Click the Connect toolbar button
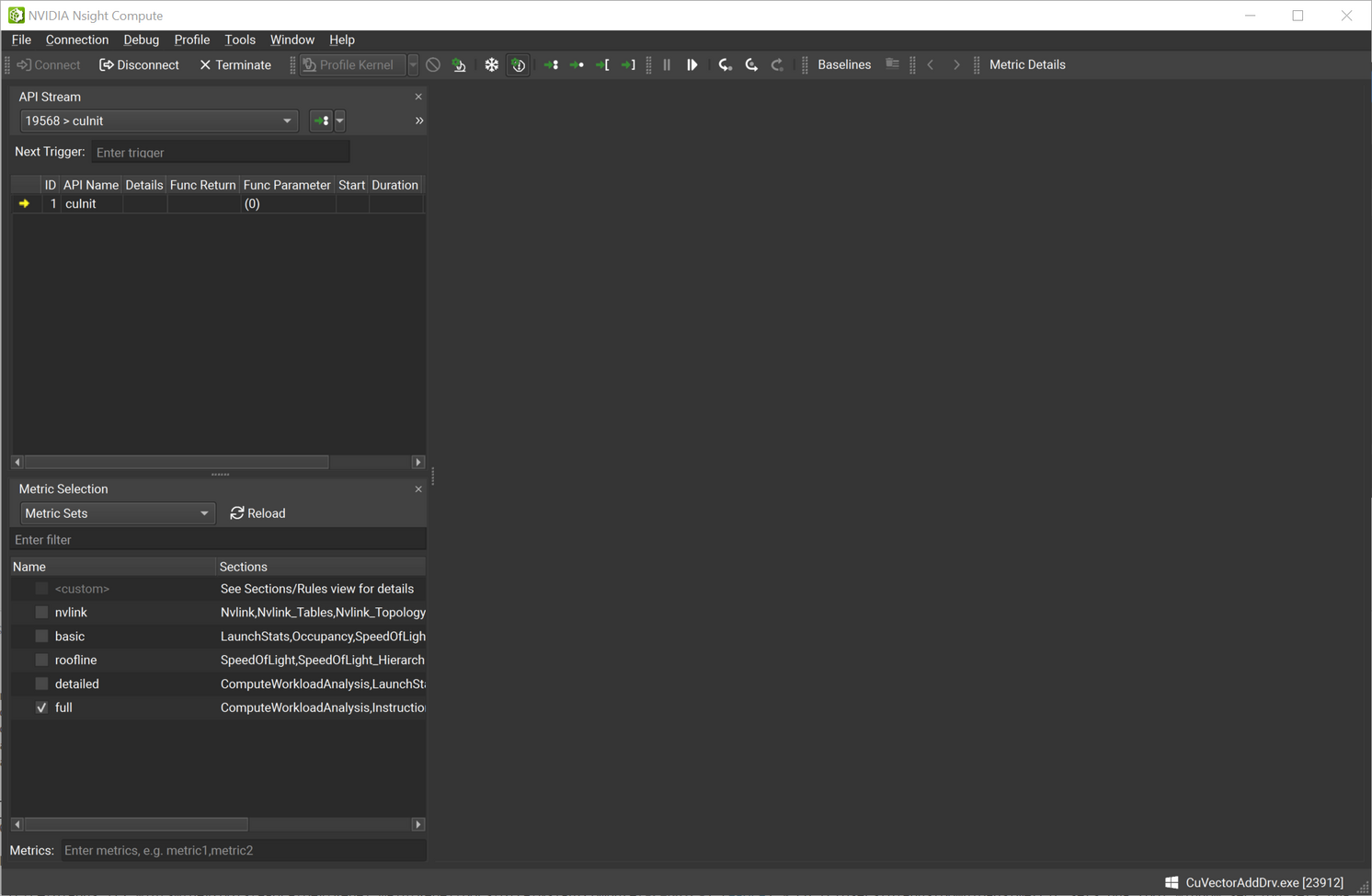 (49, 64)
